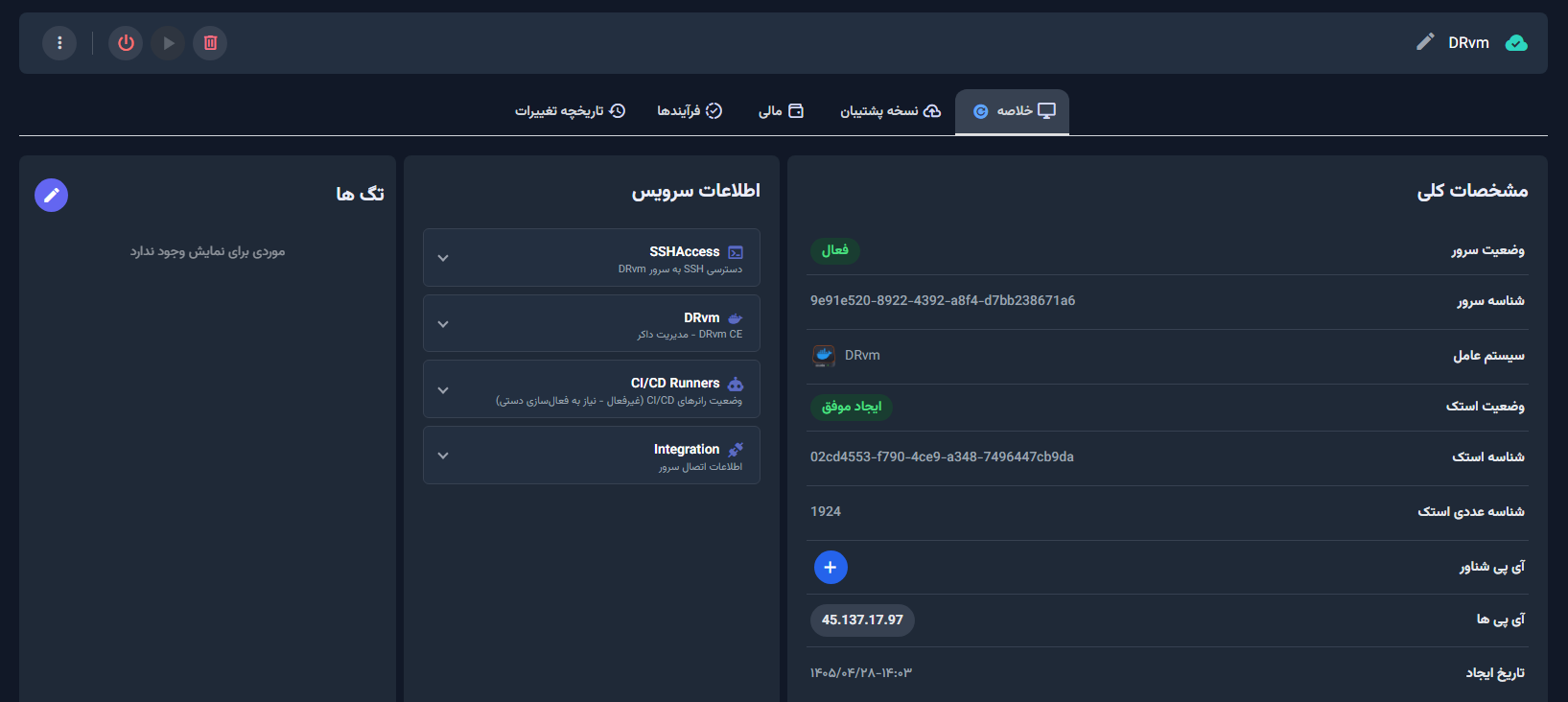This screenshot has height=702, width=1568.
Task: Expand the Integration chevron
Action: pyautogui.click(x=443, y=456)
